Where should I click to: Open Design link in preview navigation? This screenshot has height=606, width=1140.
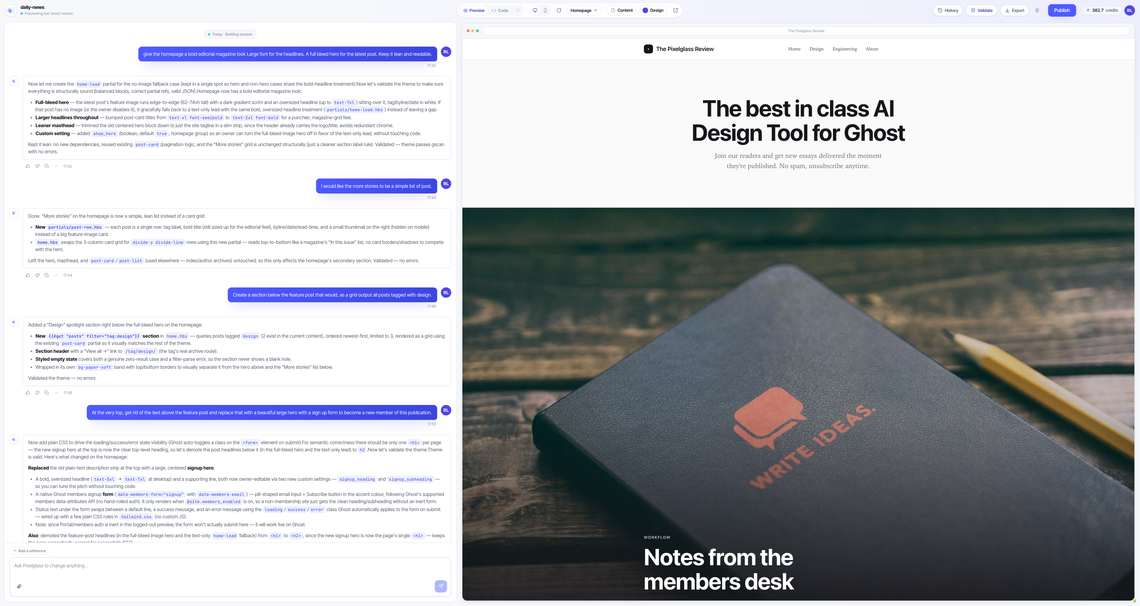pyautogui.click(x=816, y=49)
